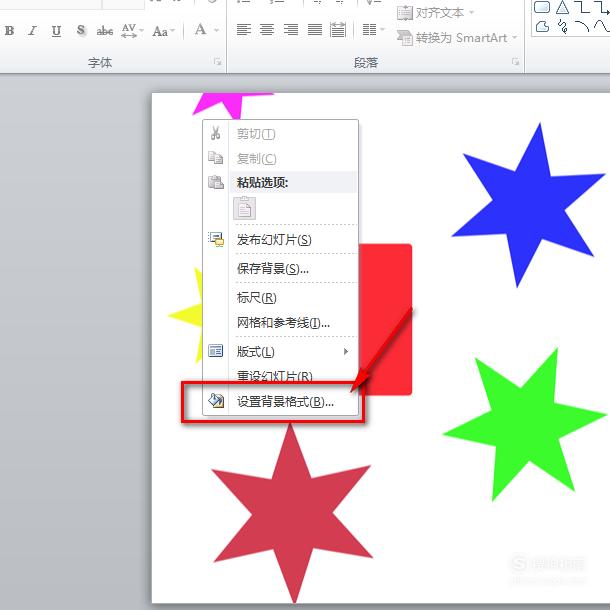Align text left
This screenshot has width=610, height=610.
pos(244,30)
